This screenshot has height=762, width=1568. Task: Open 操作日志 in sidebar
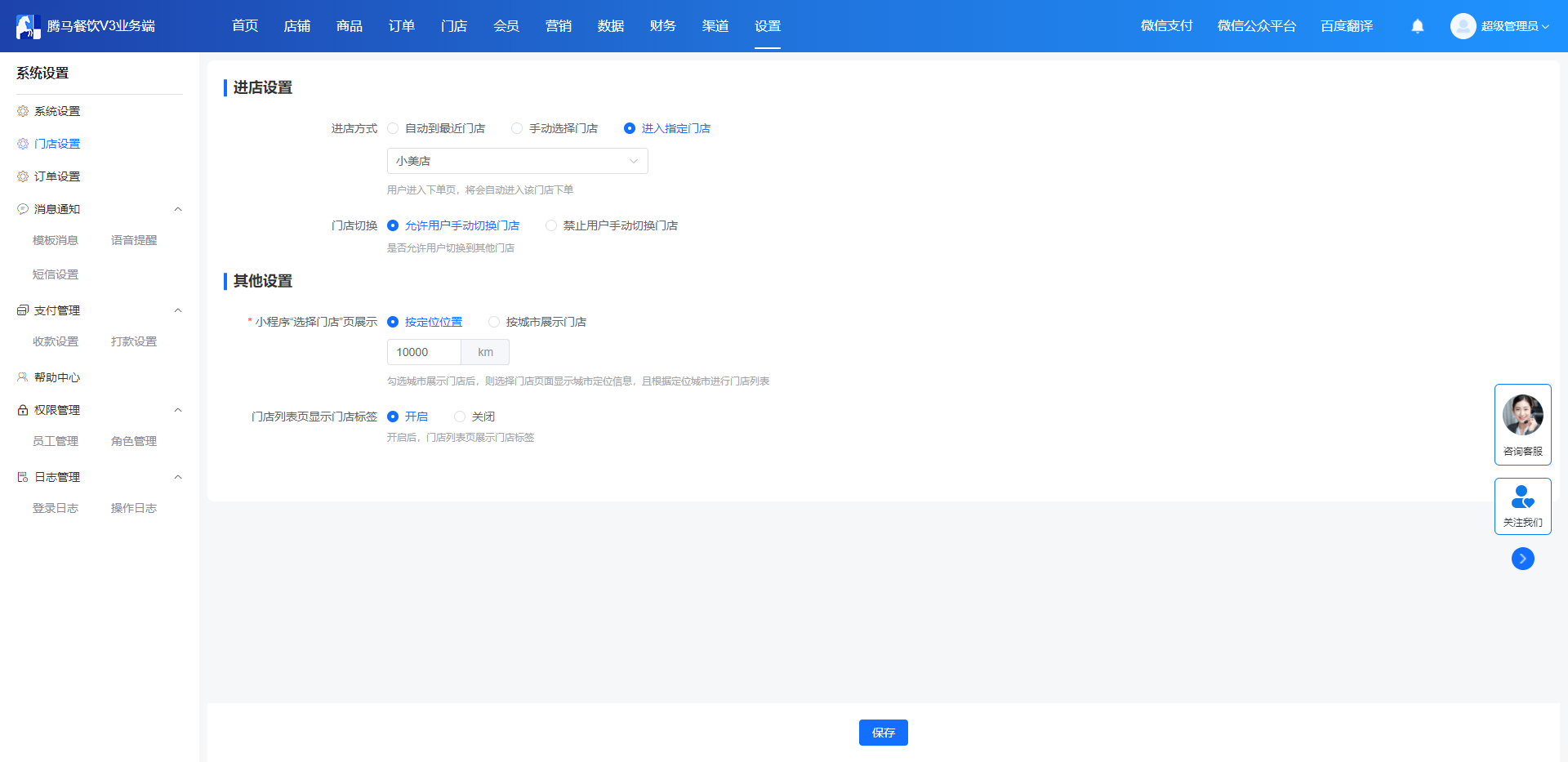click(134, 508)
